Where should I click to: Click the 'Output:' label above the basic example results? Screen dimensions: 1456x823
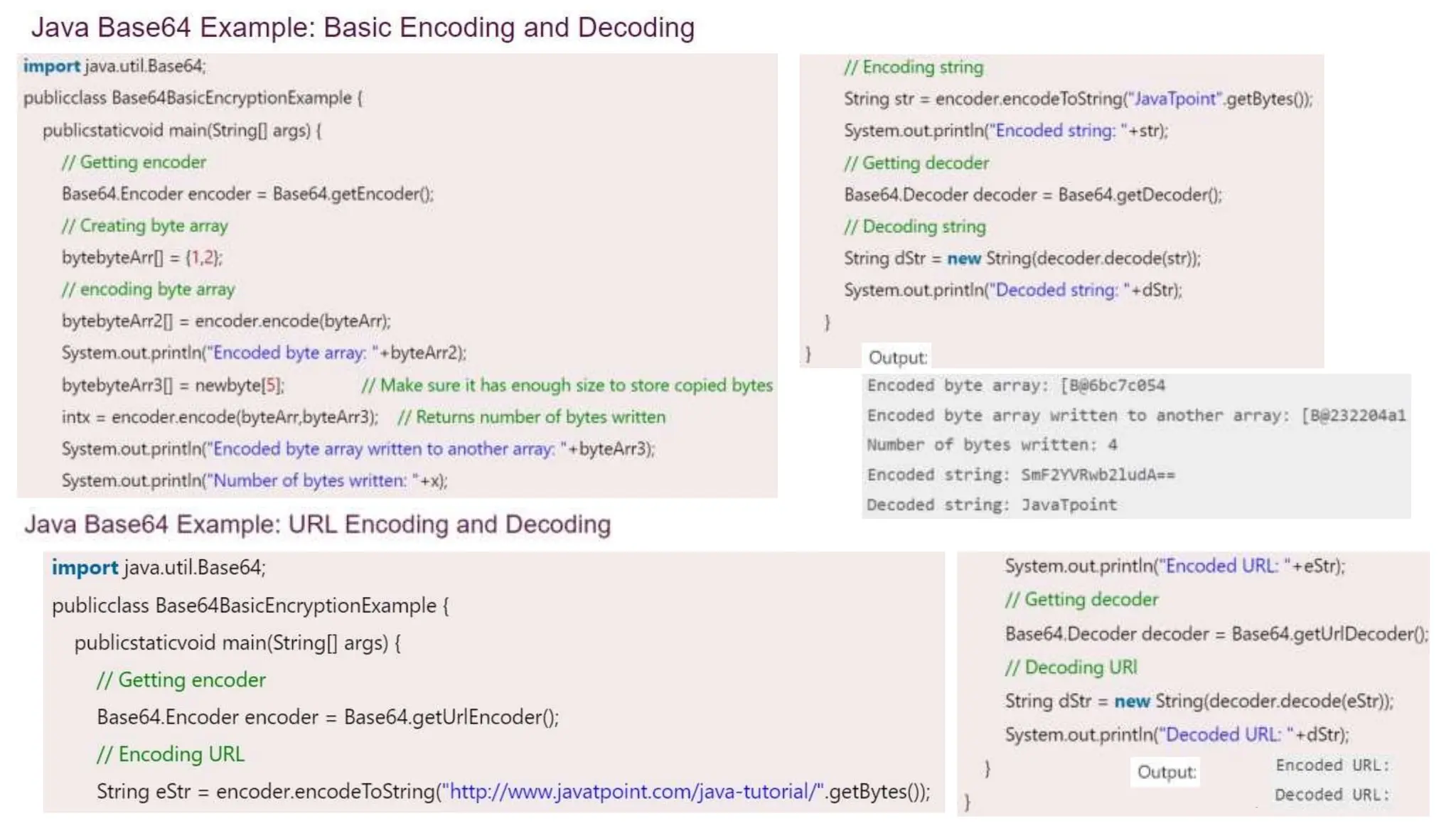pyautogui.click(x=897, y=357)
